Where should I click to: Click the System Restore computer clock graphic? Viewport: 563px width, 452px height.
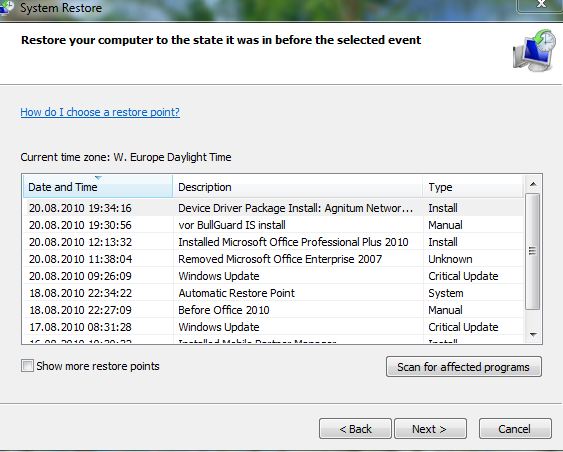coord(534,50)
